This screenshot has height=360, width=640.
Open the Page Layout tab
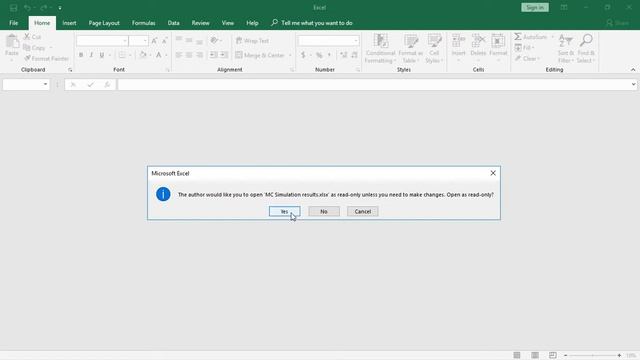pos(104,23)
